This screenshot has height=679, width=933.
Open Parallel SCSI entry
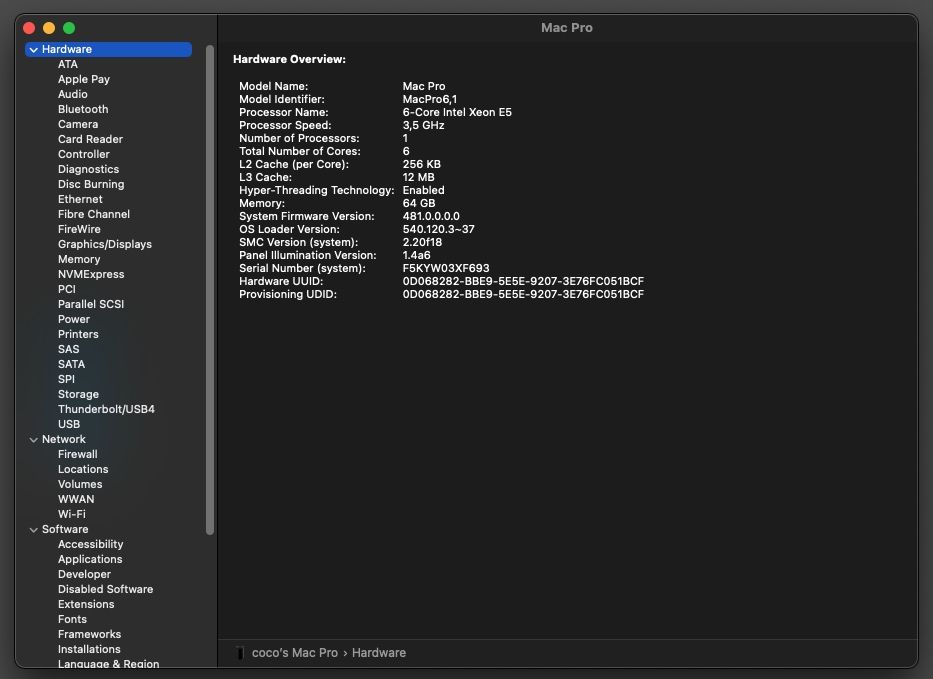91,304
